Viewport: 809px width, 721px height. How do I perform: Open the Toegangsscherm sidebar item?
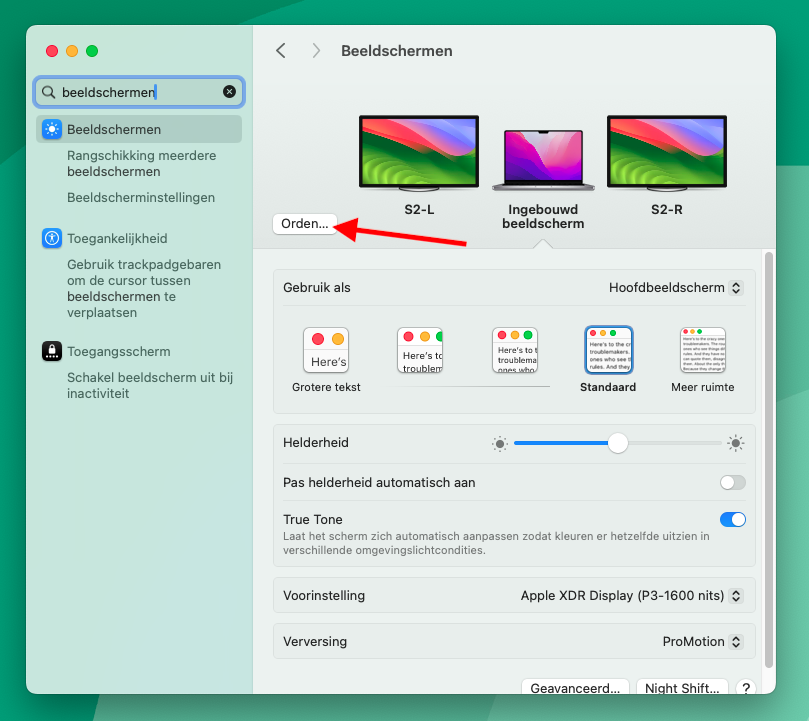tap(118, 351)
